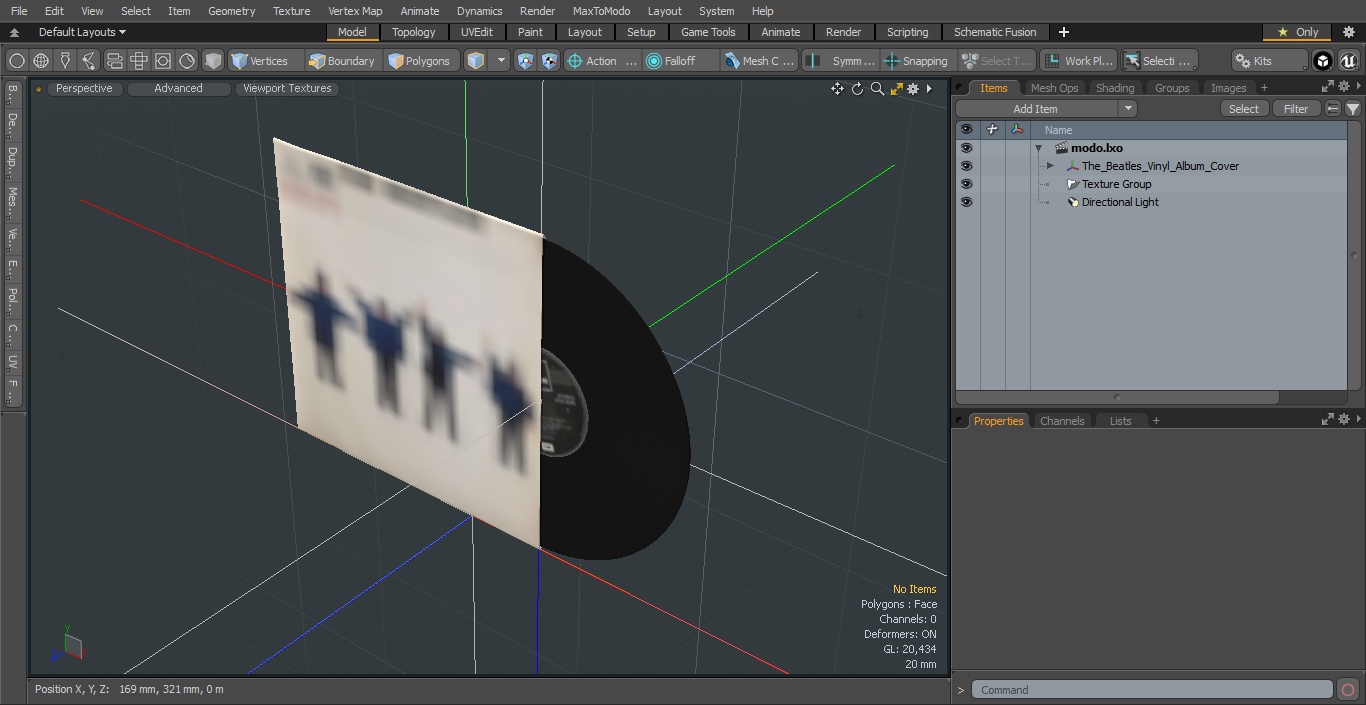Click the Add Item button
Screen dimensions: 1366x705
pos(1036,109)
